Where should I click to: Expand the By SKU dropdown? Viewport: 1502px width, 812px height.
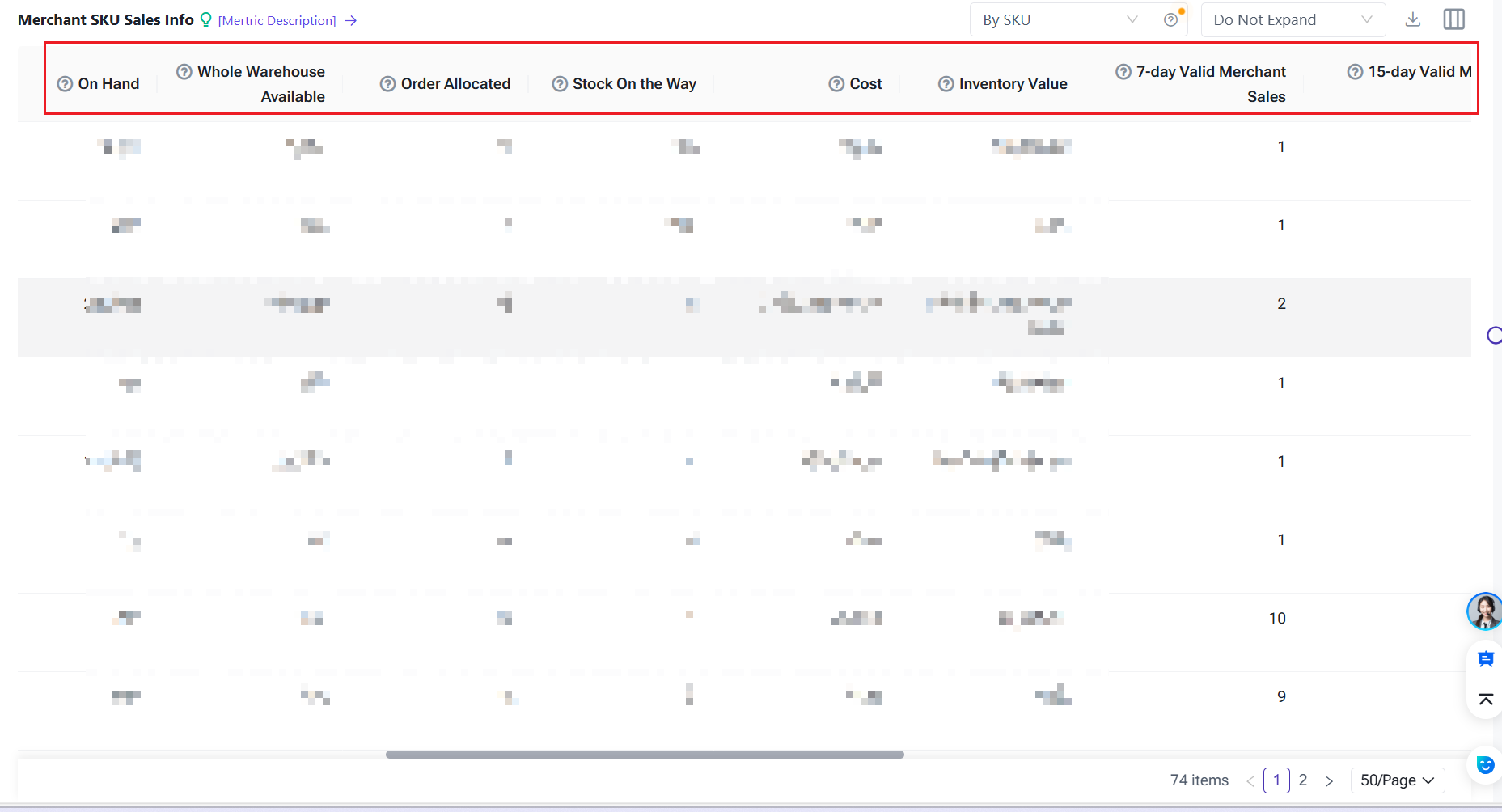(x=1060, y=20)
